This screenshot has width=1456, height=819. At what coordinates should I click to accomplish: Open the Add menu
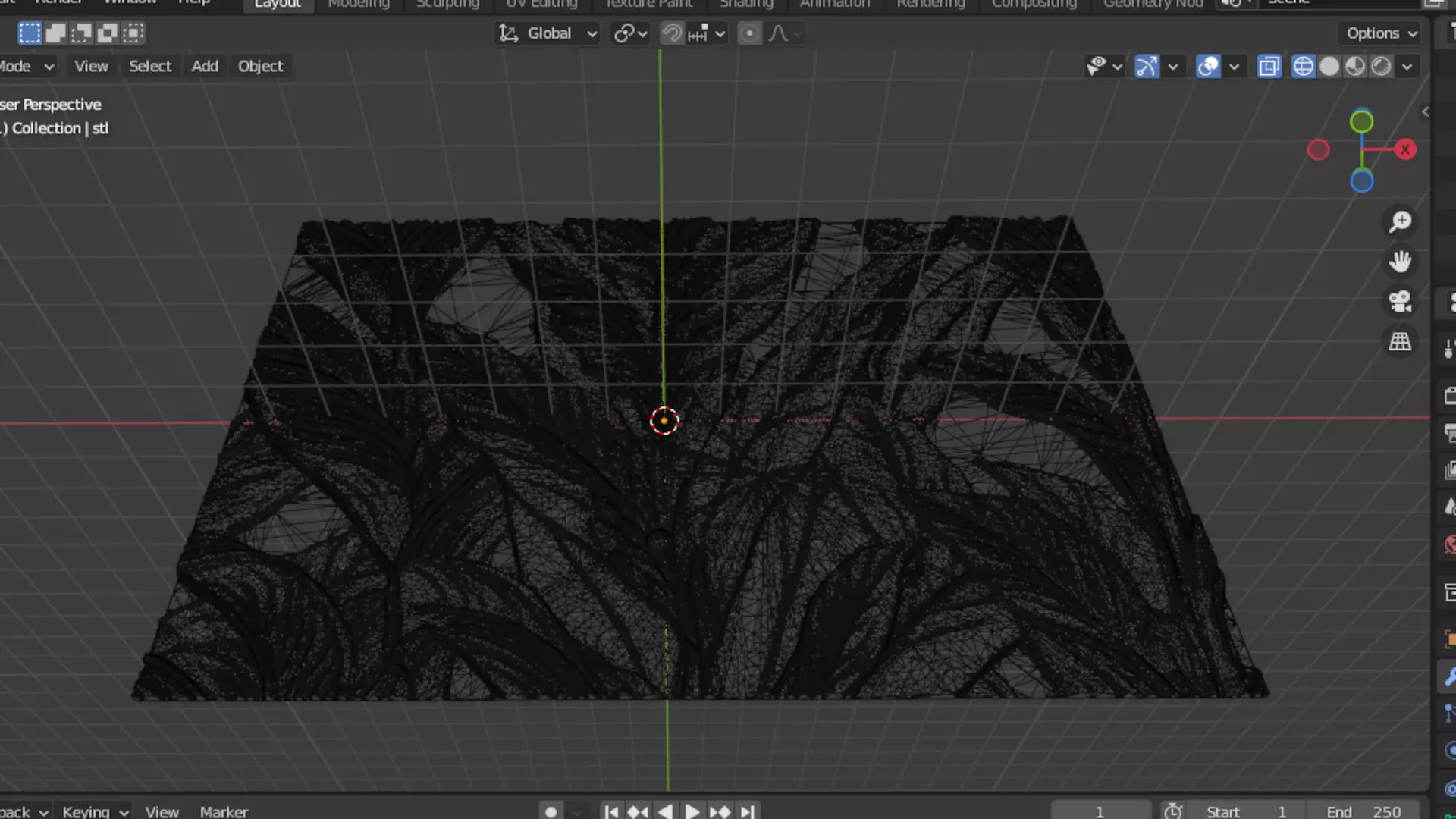point(205,66)
